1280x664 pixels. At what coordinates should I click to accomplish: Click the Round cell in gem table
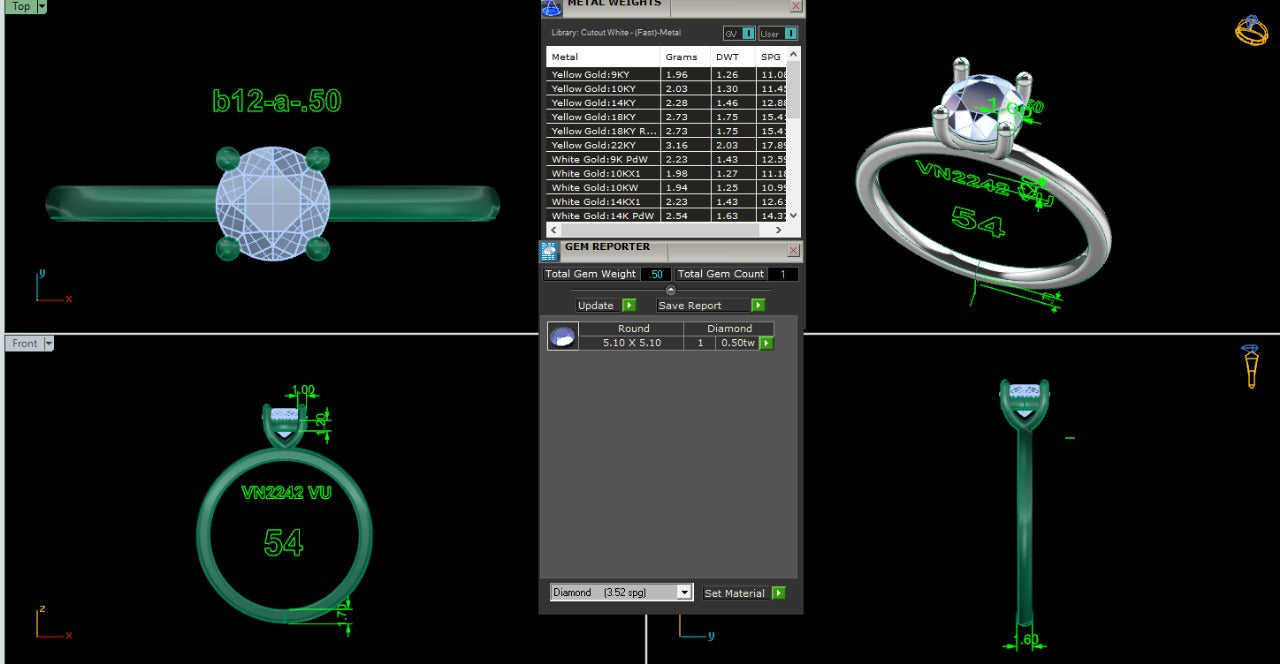(632, 328)
